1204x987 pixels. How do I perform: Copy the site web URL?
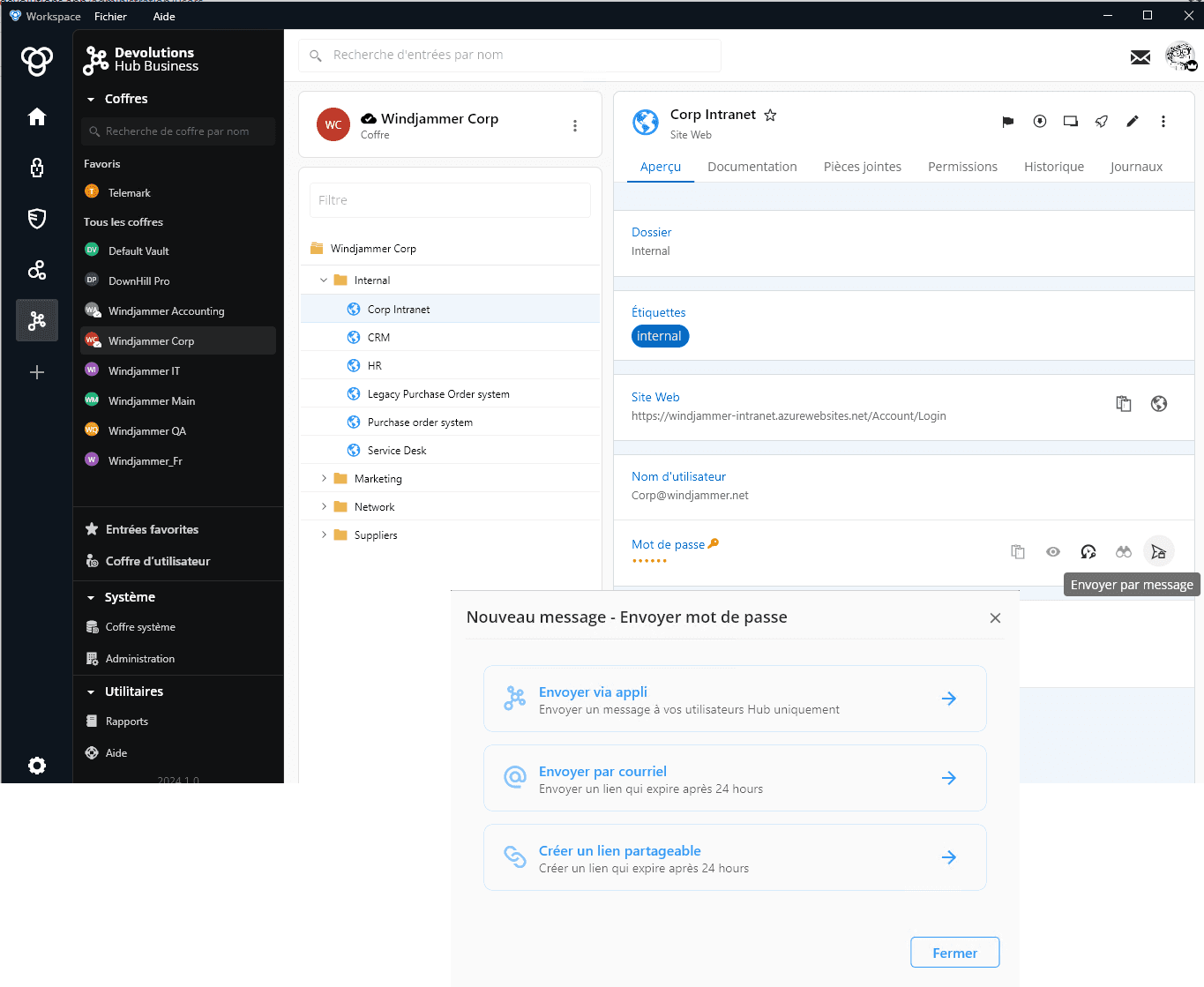tap(1124, 404)
